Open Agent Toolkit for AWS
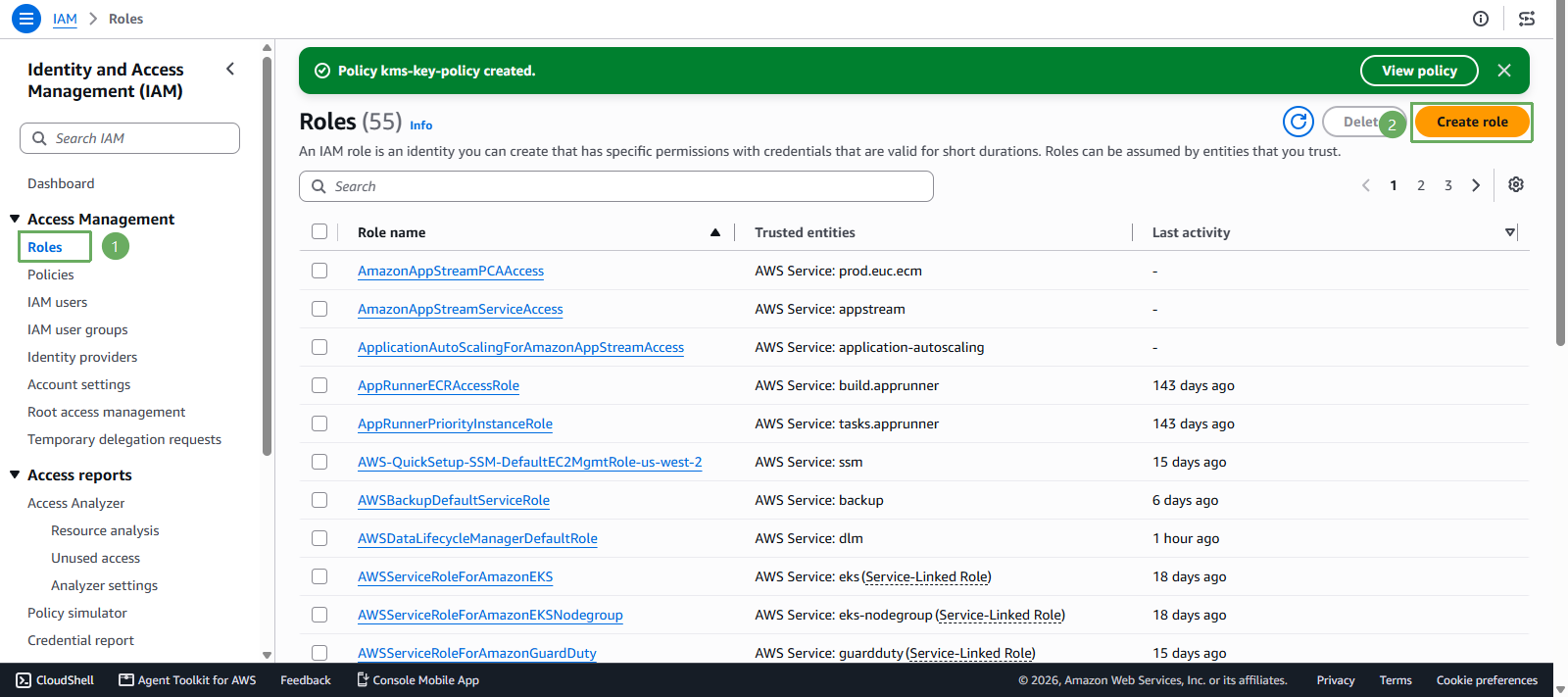Screen dimensions: 1568x697 187,680
